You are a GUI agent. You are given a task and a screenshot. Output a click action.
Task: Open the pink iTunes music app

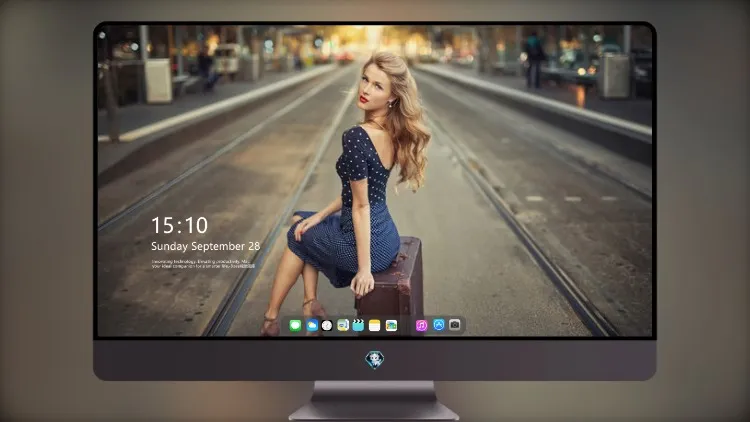(421, 325)
